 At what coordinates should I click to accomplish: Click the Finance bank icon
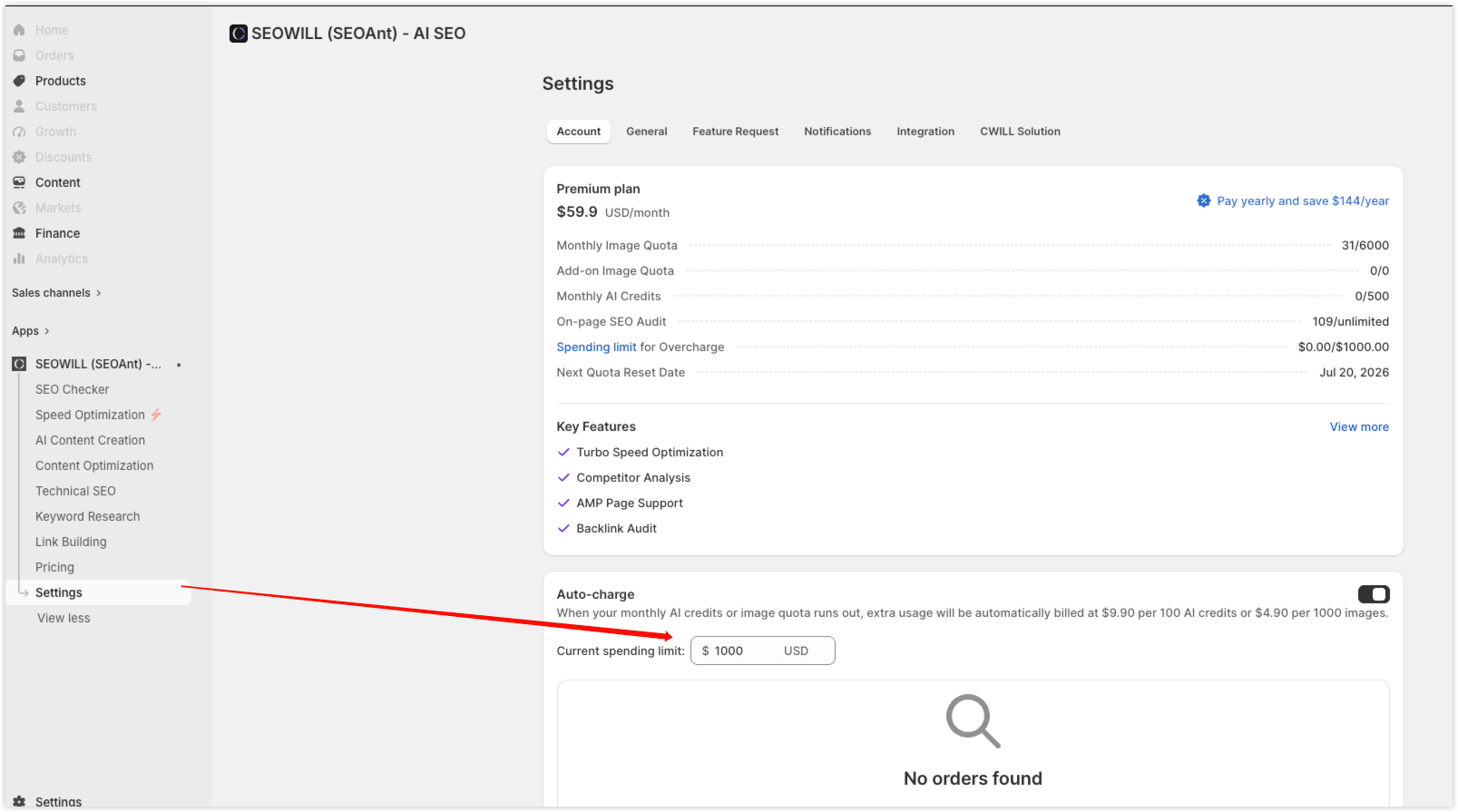tap(19, 233)
